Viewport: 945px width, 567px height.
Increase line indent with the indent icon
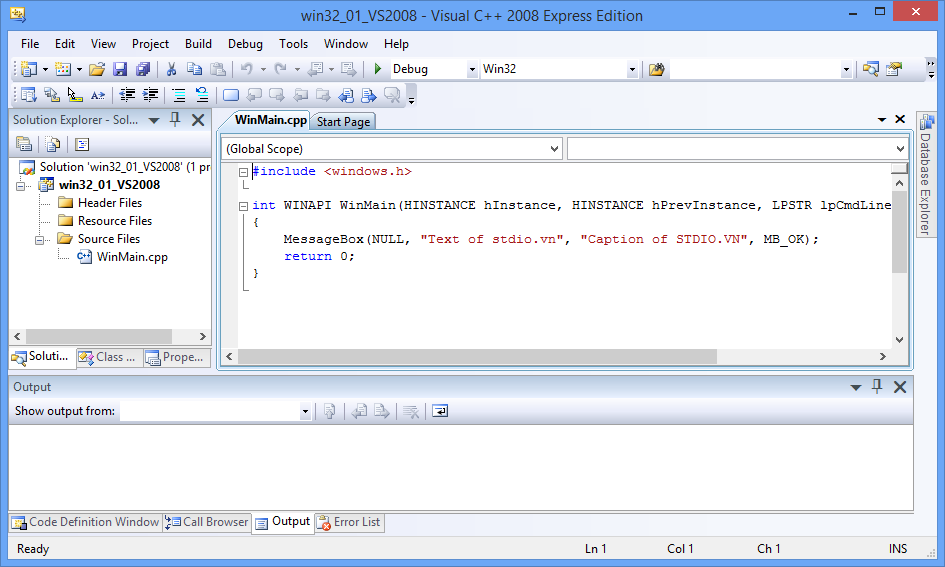click(x=150, y=95)
